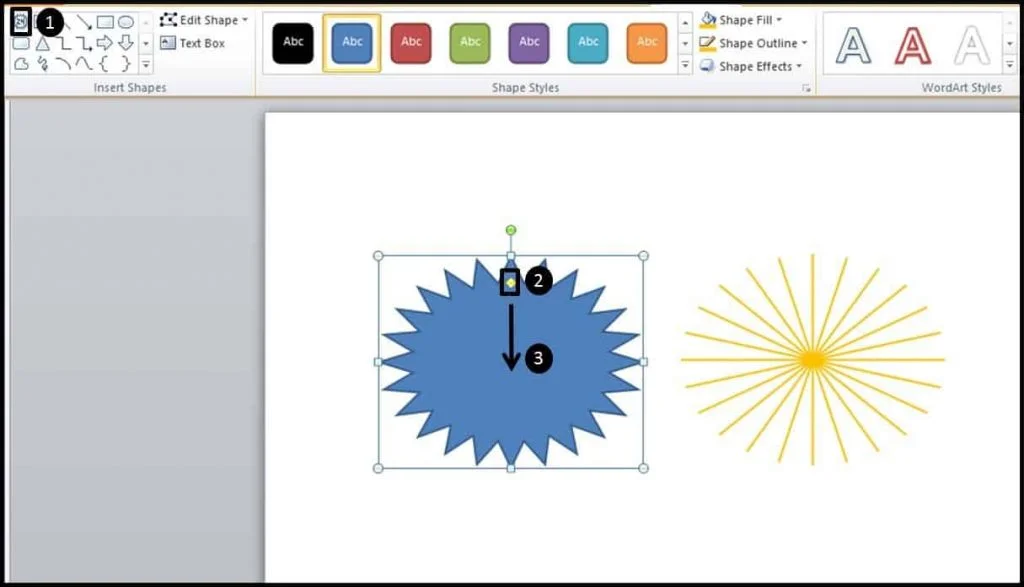Image resolution: width=1024 pixels, height=587 pixels.
Task: Apply the purple Abc shape style
Action: coord(529,43)
